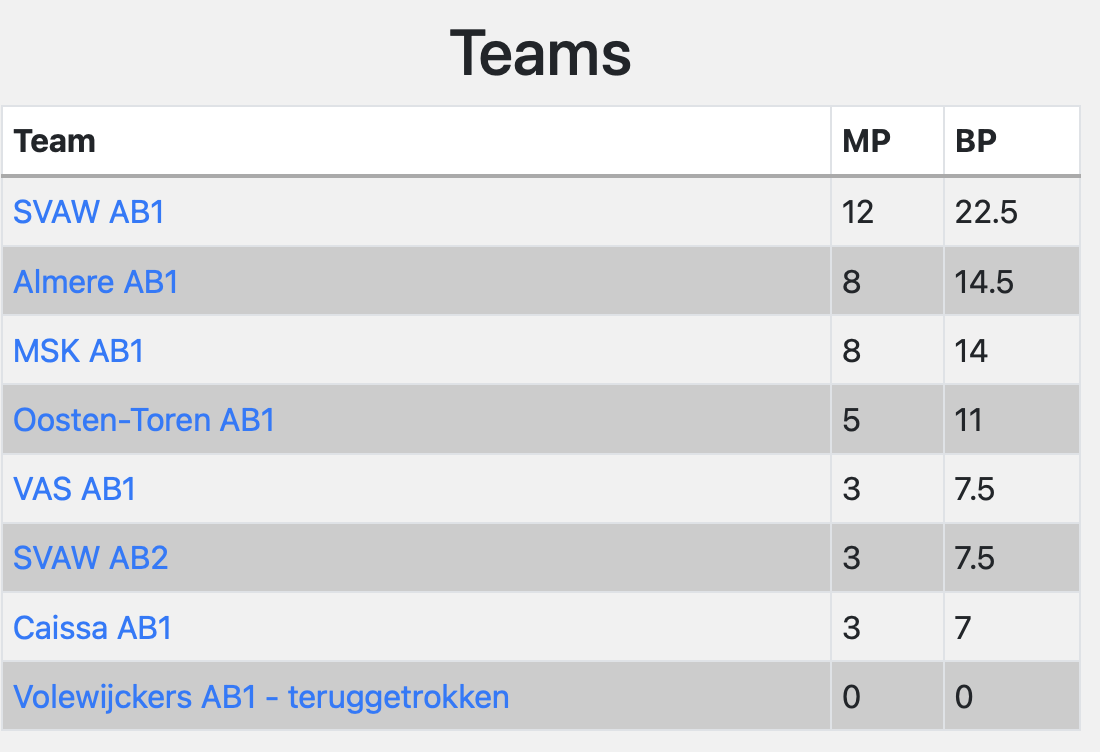Image resolution: width=1100 pixels, height=752 pixels.
Task: Select the MP value 12 cell
Action: (858, 212)
